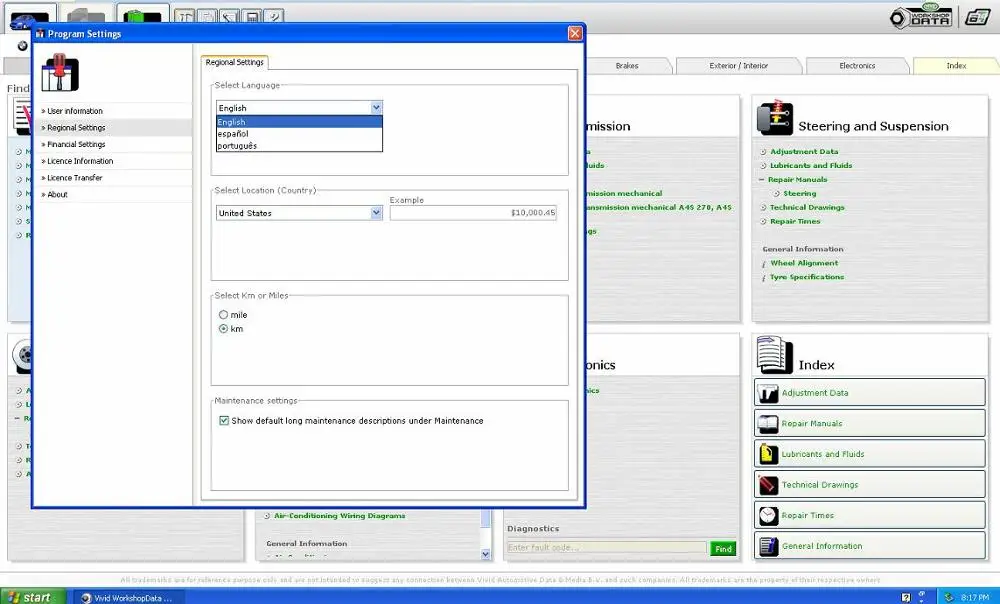The height and width of the screenshot is (604, 1000).
Task: Switch to the Electronics tab
Action: (x=857, y=66)
